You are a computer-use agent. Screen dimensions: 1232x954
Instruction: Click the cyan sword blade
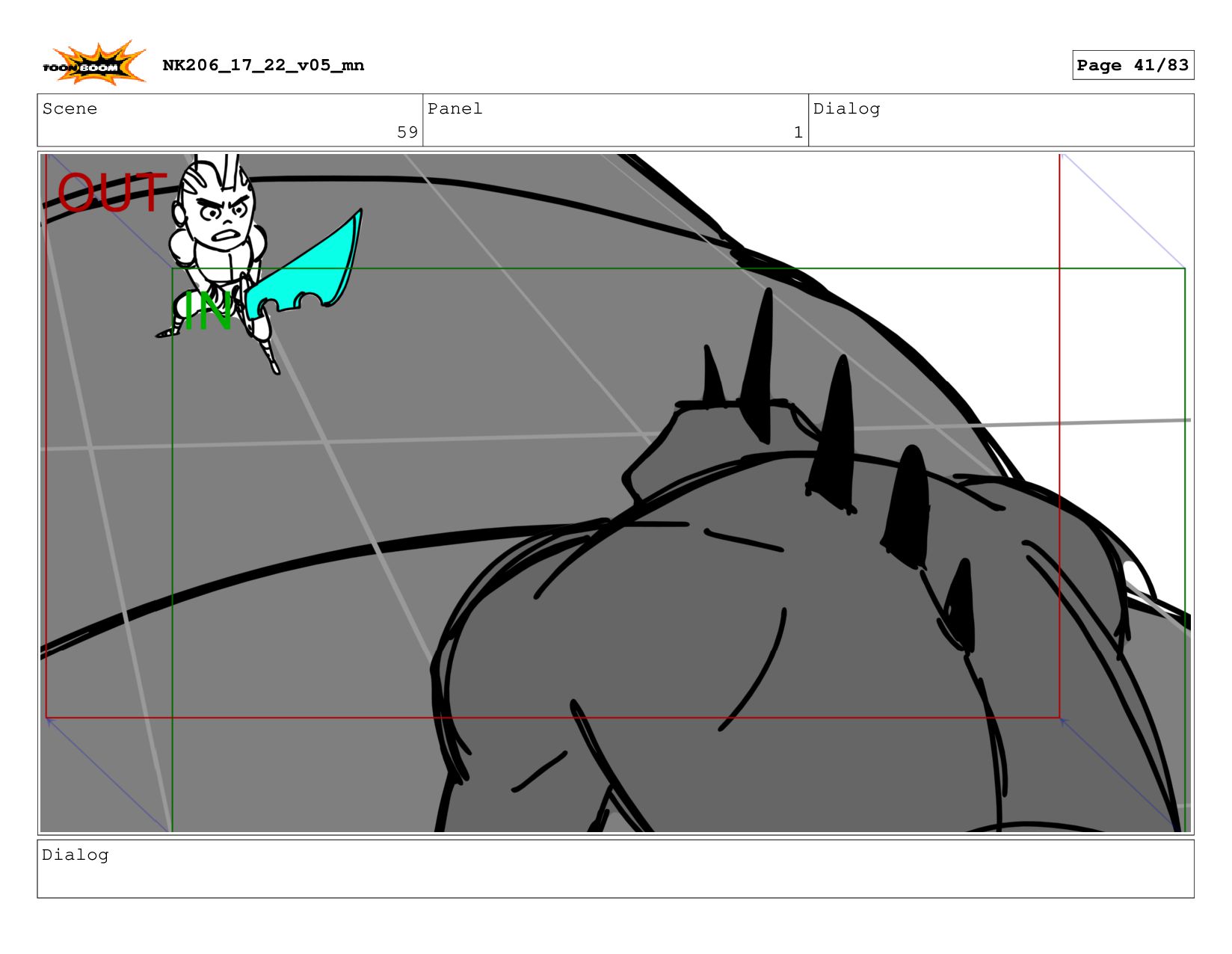(x=308, y=273)
